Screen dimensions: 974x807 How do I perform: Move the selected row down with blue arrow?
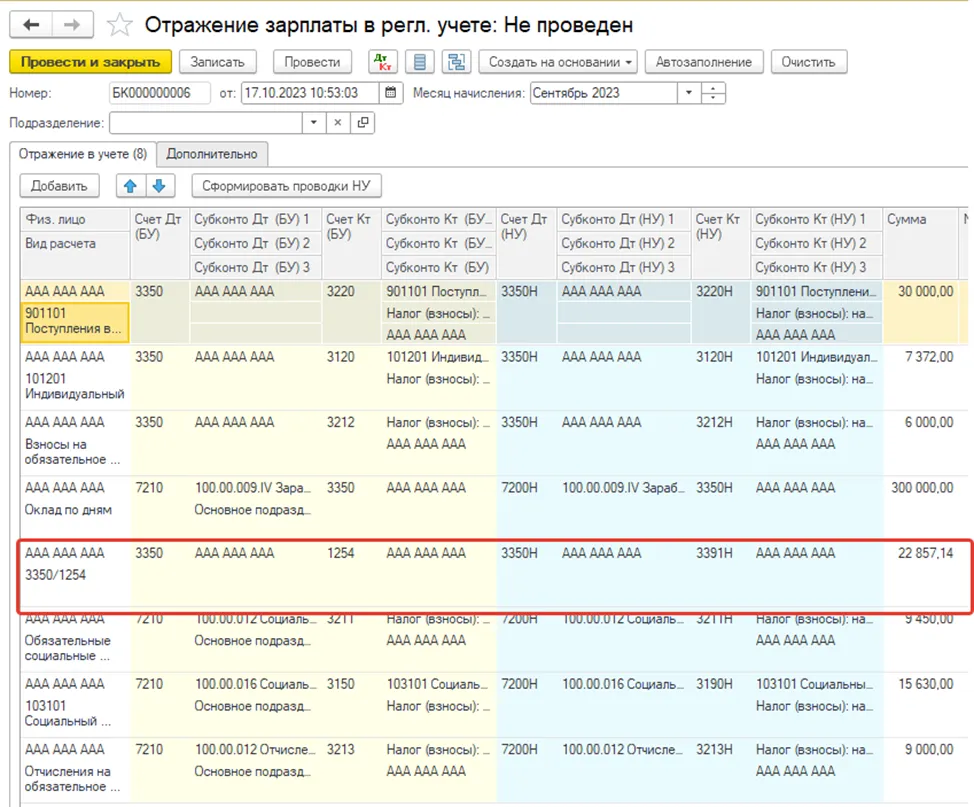pyautogui.click(x=160, y=186)
